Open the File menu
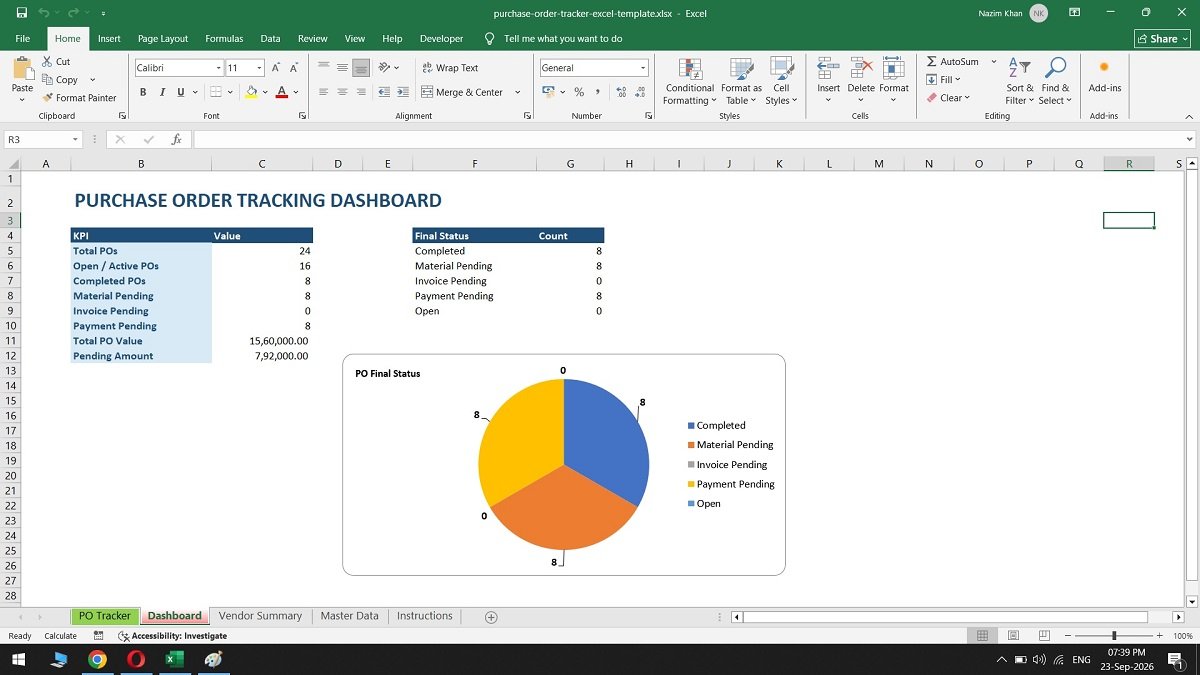The height and width of the screenshot is (675, 1200). [23, 39]
